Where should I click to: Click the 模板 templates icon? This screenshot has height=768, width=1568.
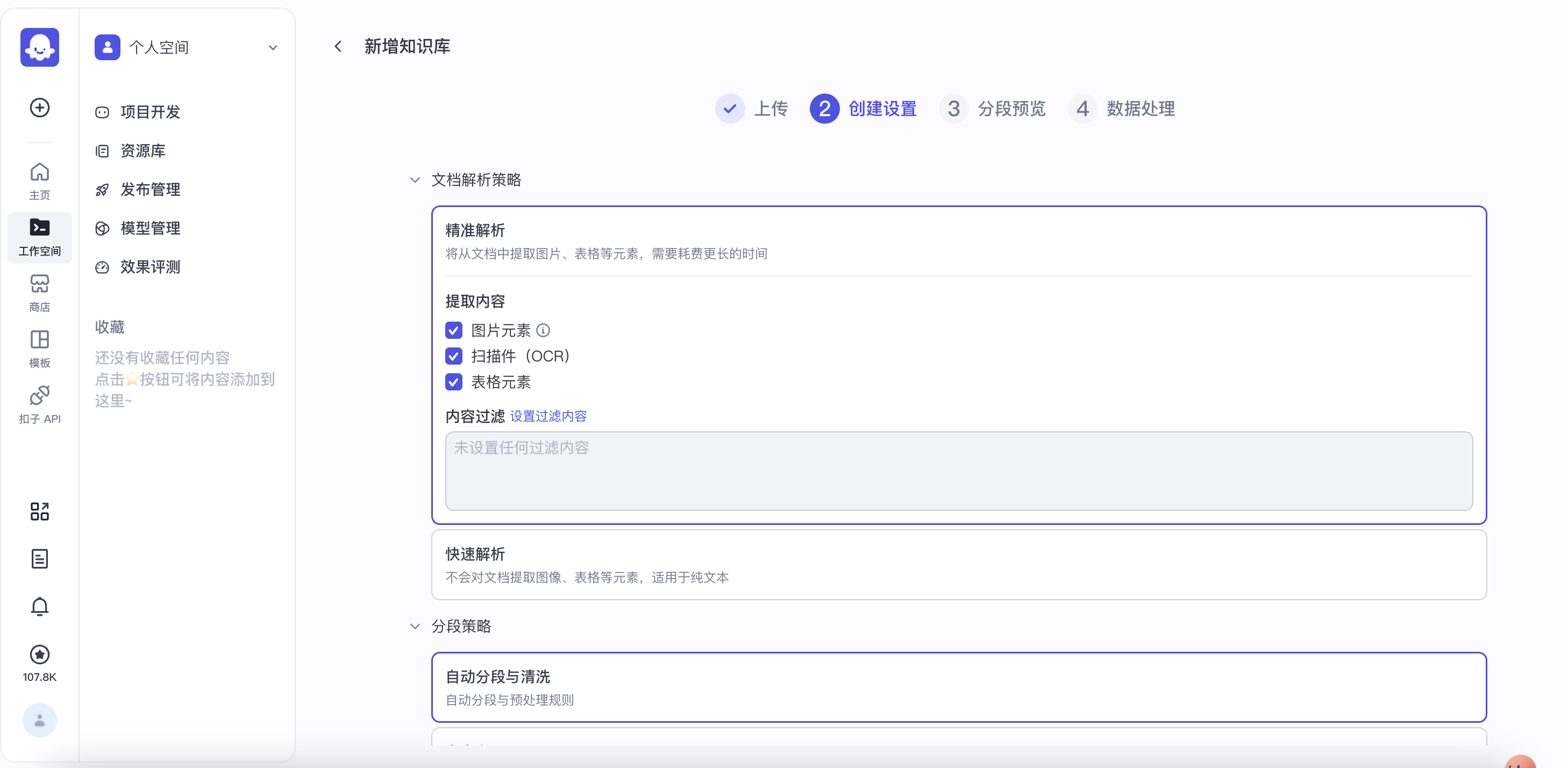pos(39,347)
